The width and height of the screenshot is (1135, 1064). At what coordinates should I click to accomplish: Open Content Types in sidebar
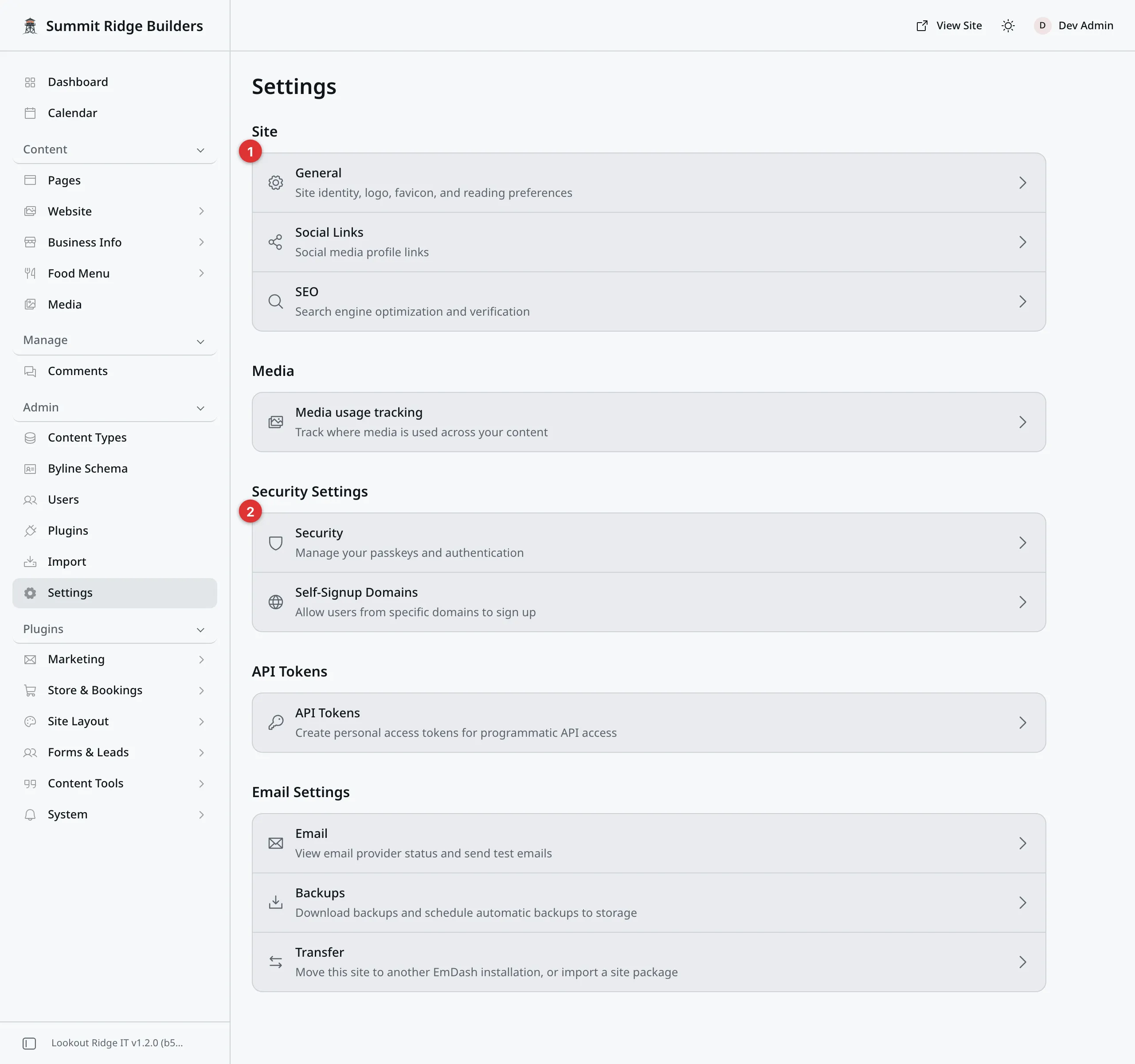(x=115, y=438)
